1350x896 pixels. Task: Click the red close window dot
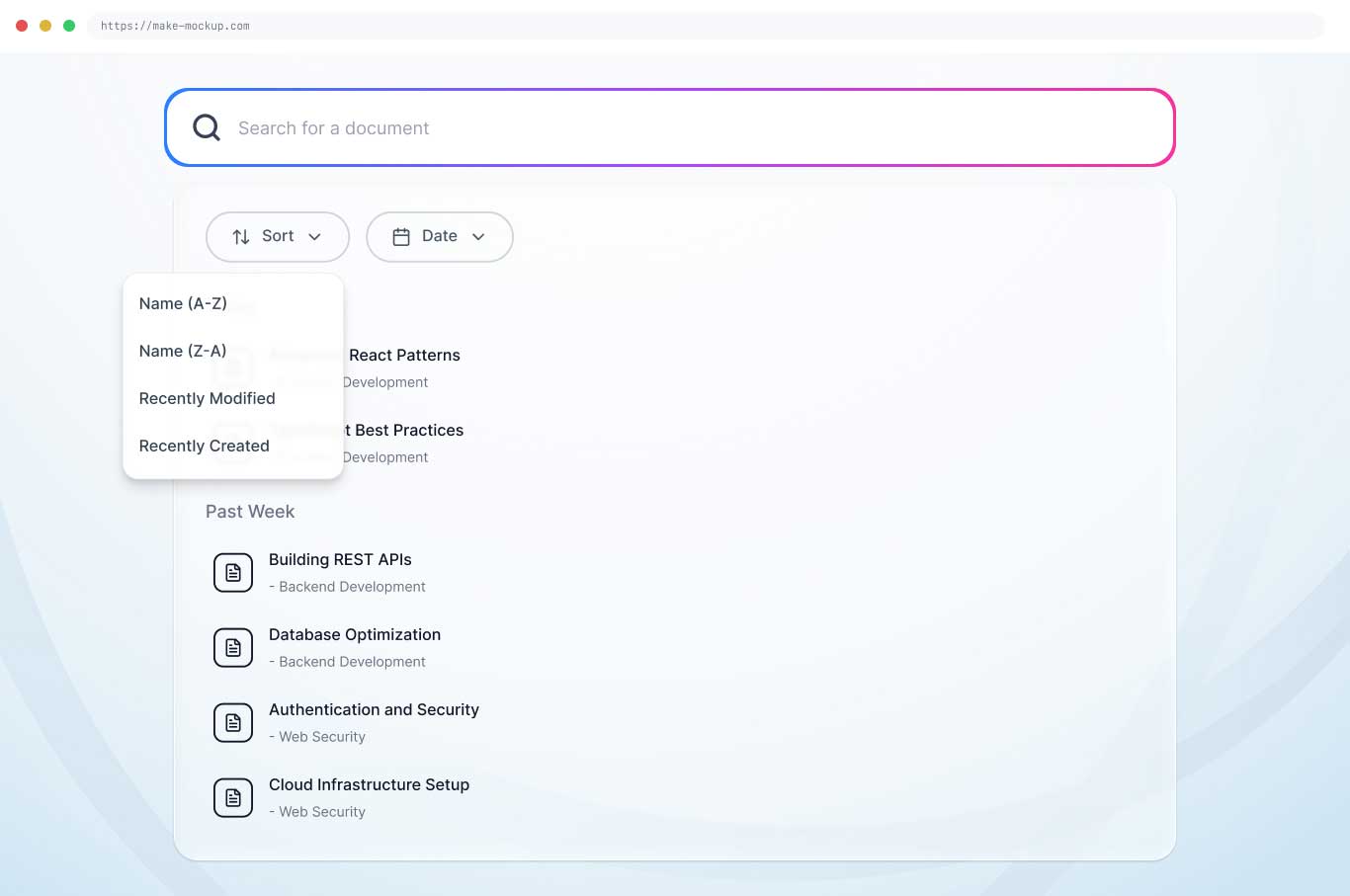pos(22,26)
